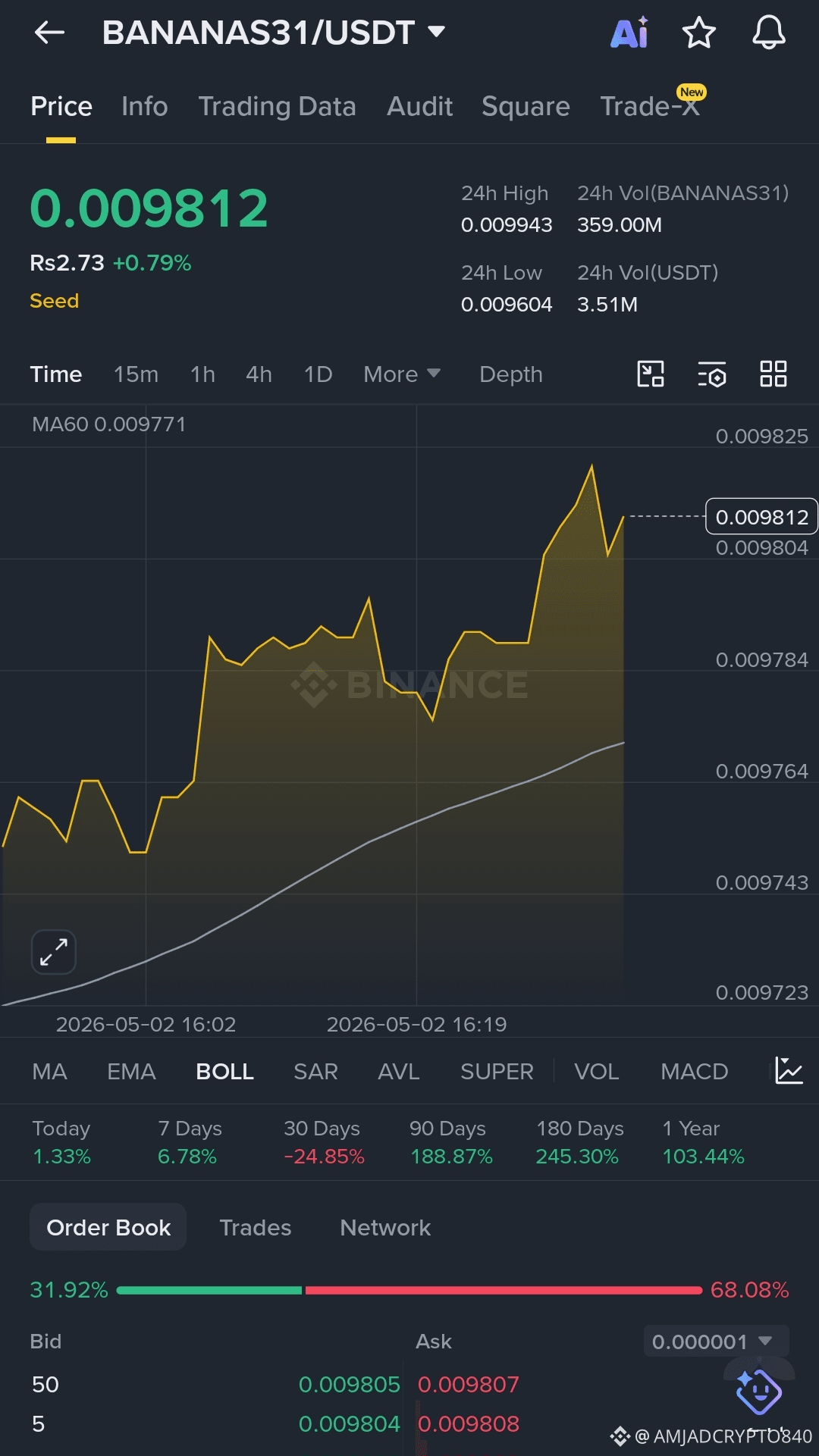Enable the EMA indicator
This screenshot has height=1456, width=819.
coord(131,1072)
